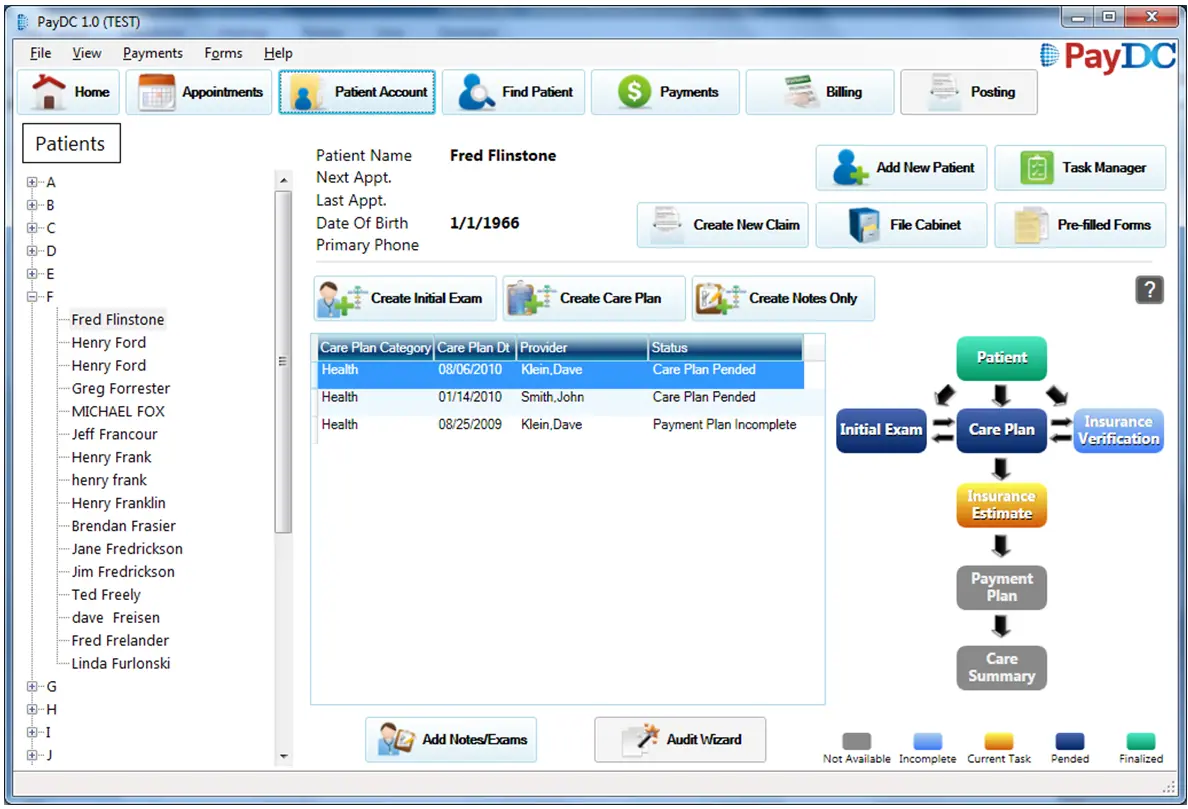Open the Task Manager
This screenshot has height=809, width=1188.
click(x=1080, y=167)
